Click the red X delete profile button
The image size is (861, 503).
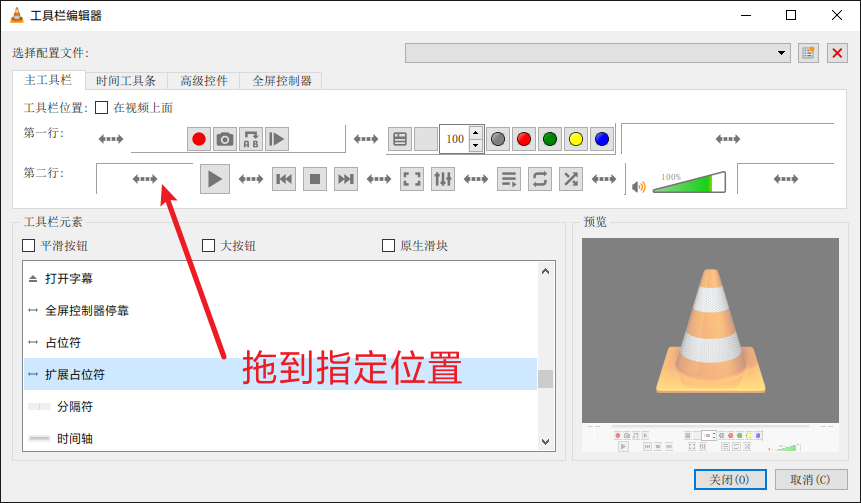837,53
